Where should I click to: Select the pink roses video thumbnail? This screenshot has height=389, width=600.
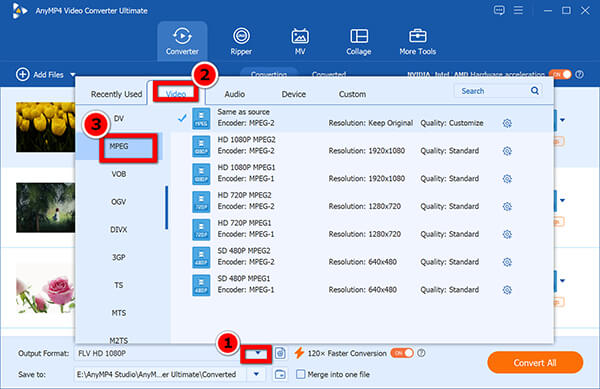pos(45,288)
